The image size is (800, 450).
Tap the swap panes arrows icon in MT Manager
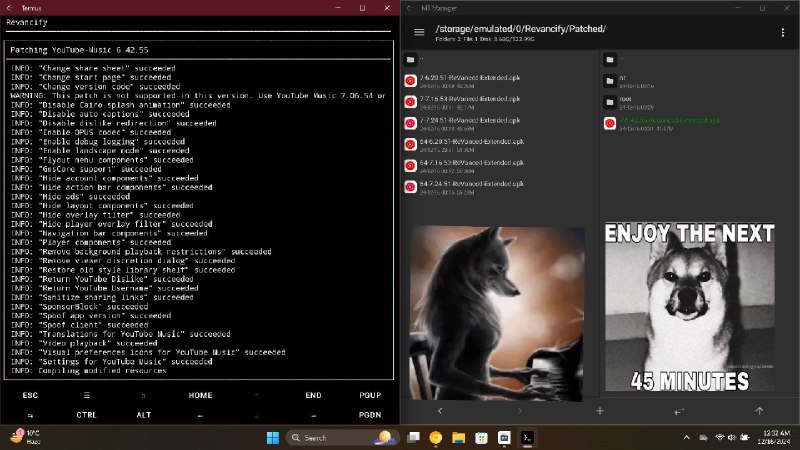click(679, 411)
